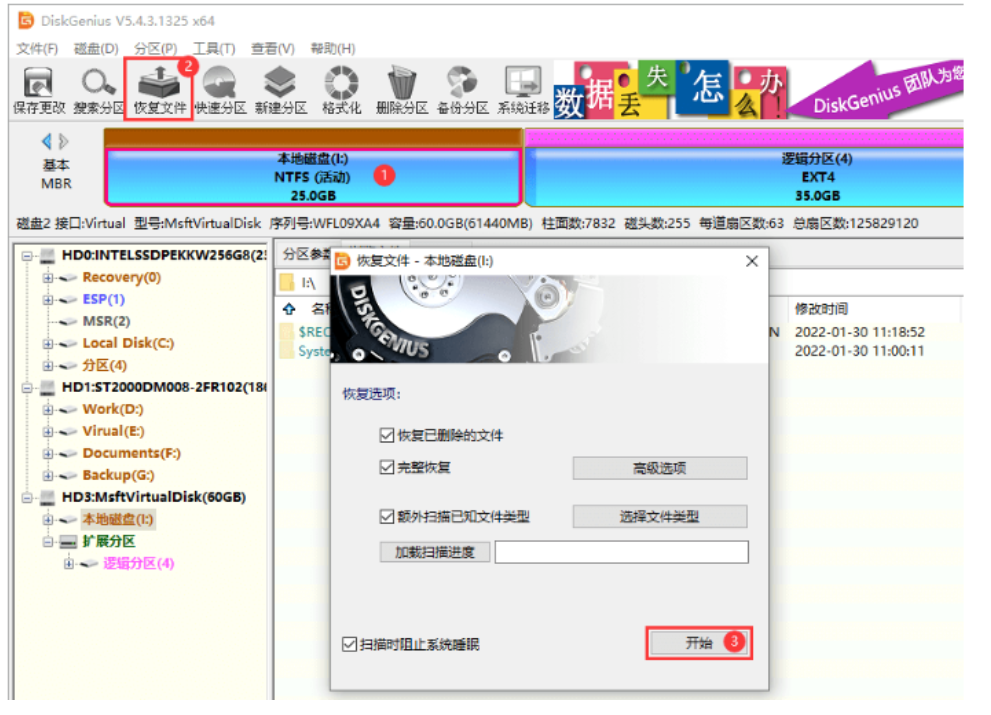Select the 本地磁盘(I:) NTFS partition bar

coord(313,177)
